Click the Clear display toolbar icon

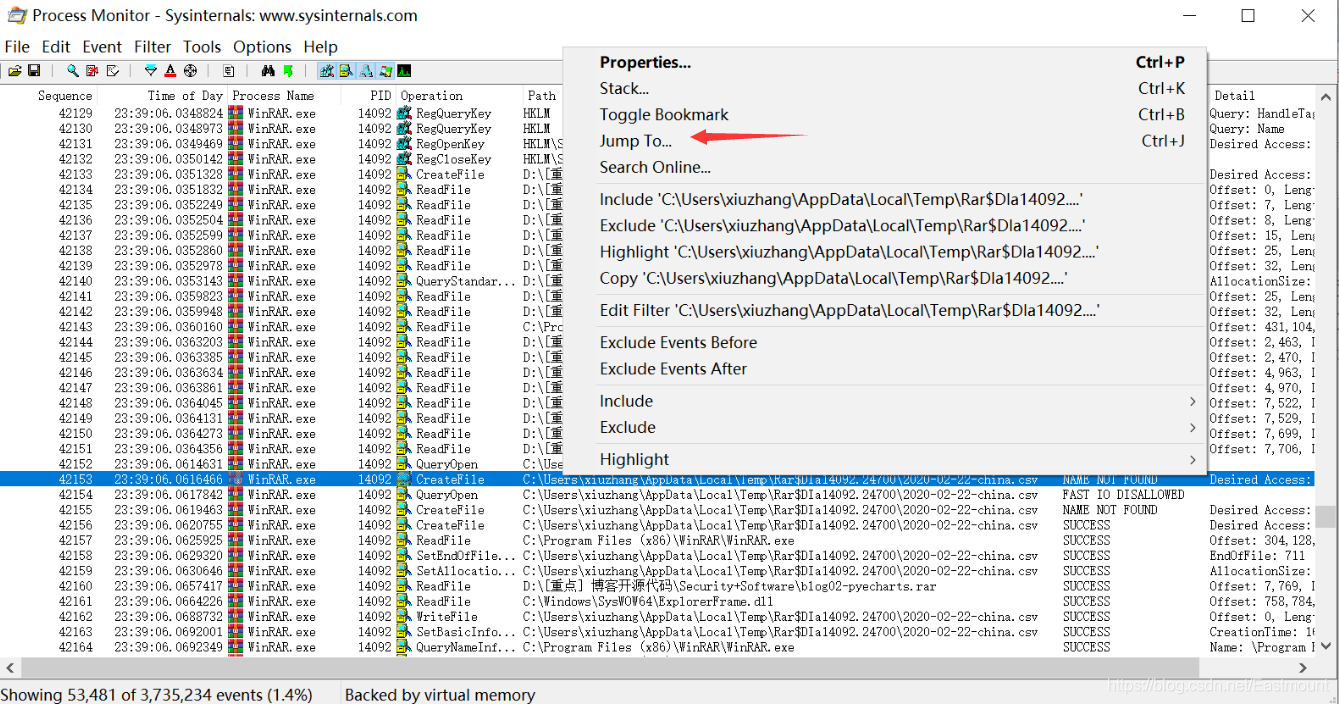113,71
